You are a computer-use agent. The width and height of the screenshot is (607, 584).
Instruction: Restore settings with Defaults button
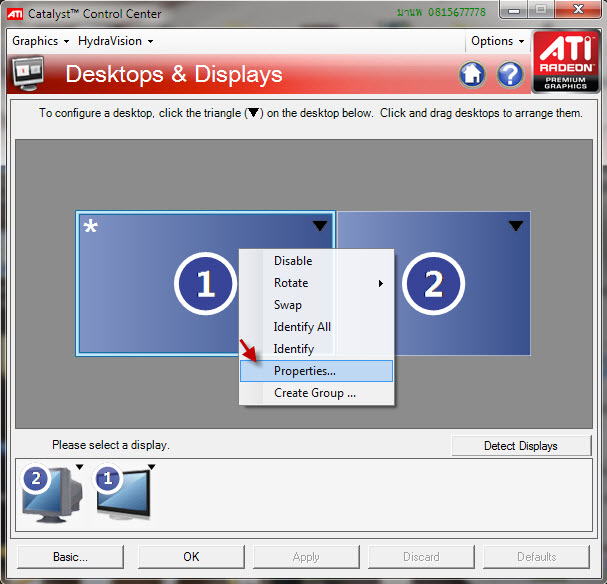537,557
